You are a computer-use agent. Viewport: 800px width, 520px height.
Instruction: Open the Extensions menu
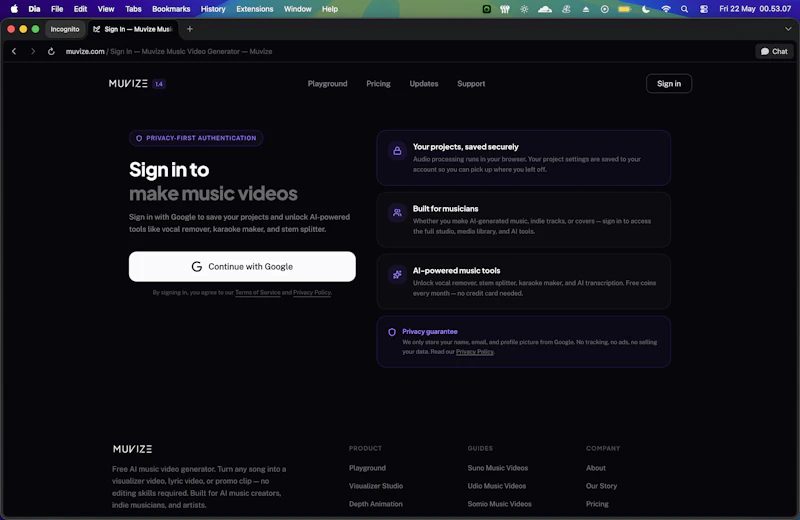coord(255,9)
